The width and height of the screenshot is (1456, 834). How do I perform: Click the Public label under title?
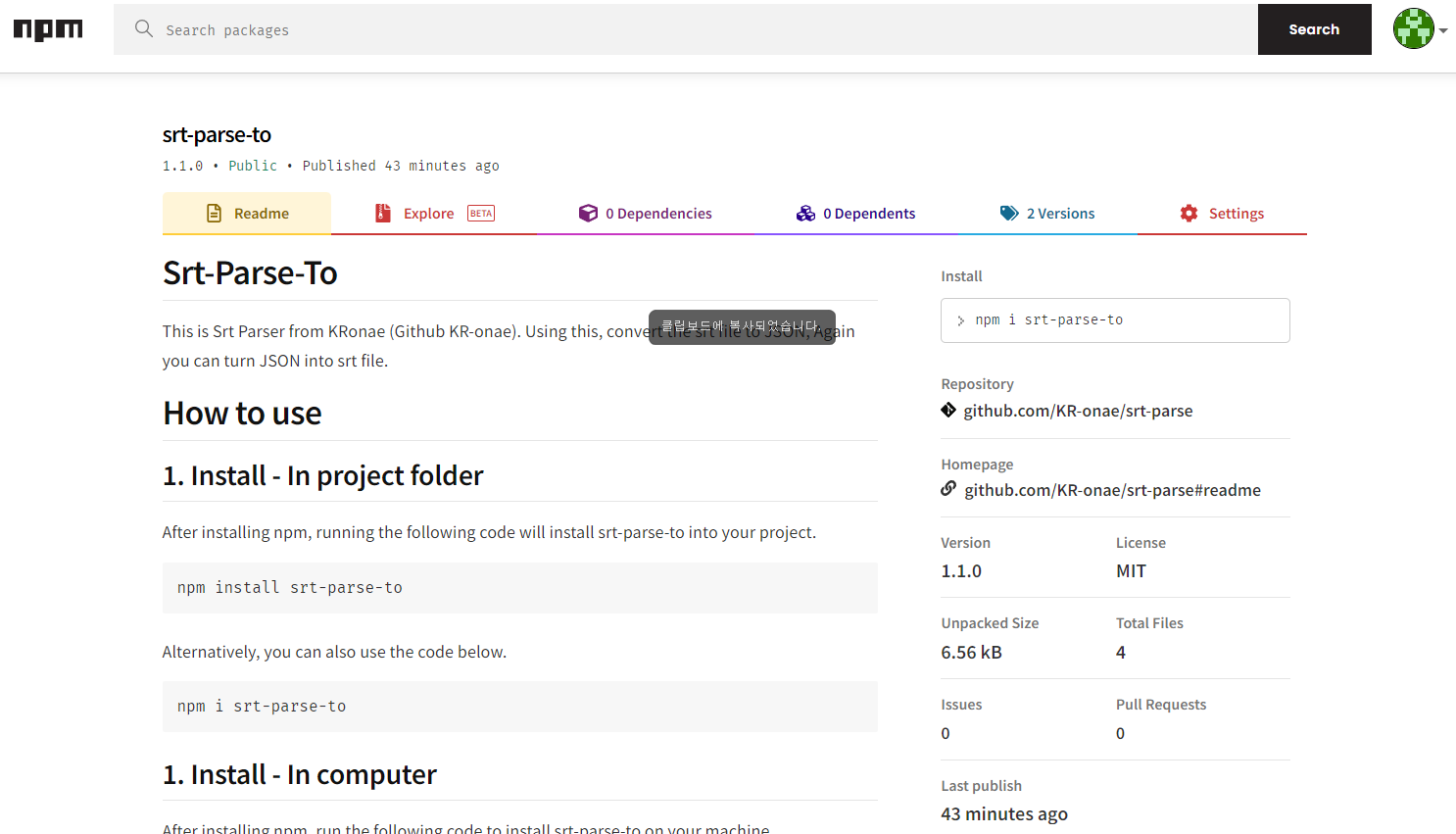[253, 166]
